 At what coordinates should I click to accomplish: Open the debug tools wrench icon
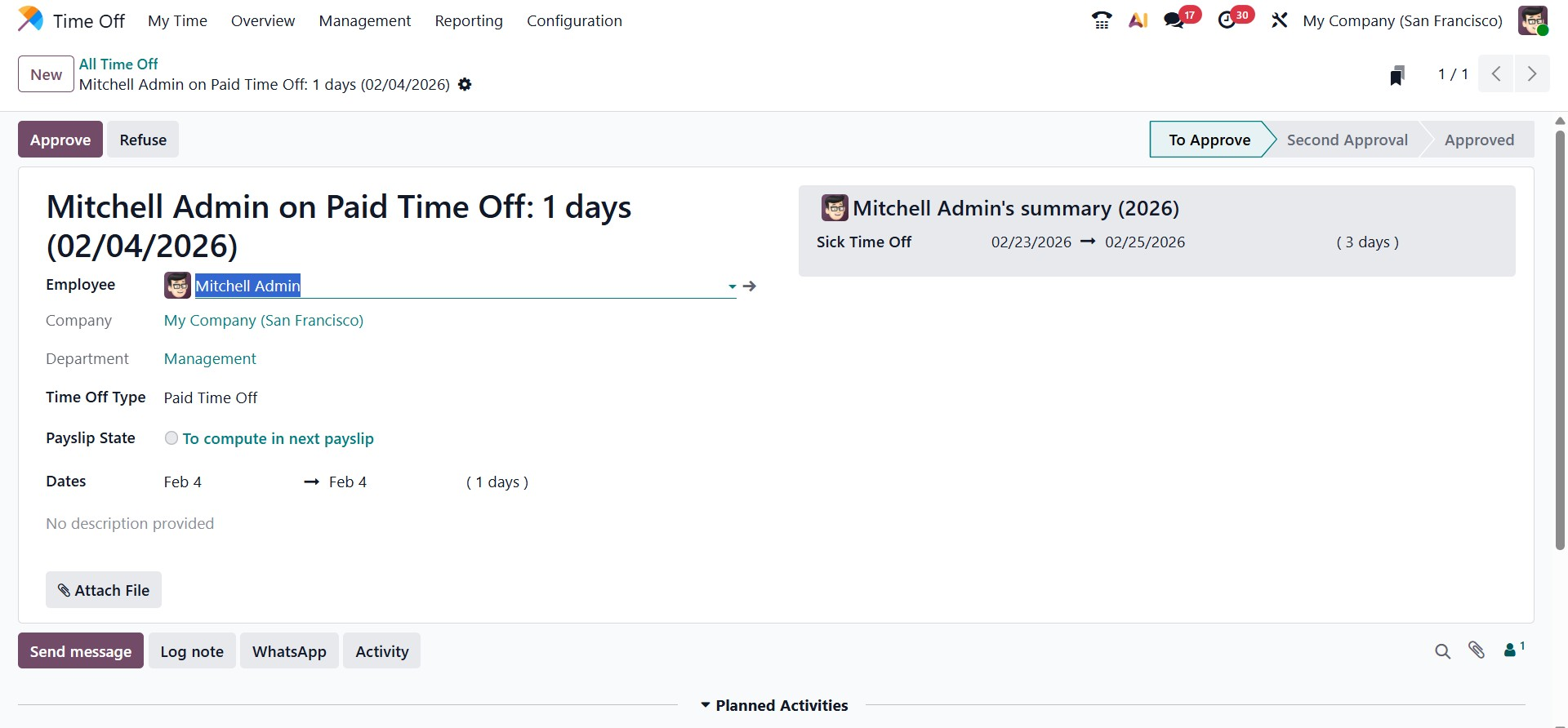(x=1280, y=20)
